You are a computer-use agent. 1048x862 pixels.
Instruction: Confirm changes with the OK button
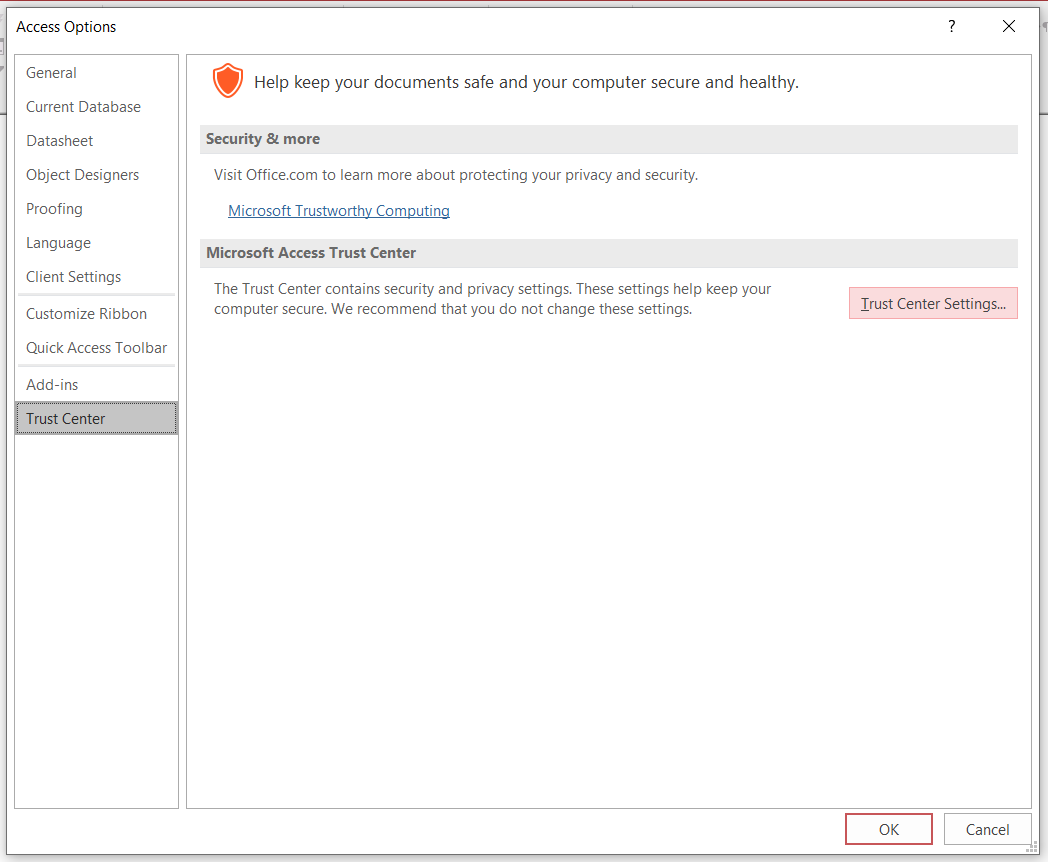pyautogui.click(x=889, y=829)
